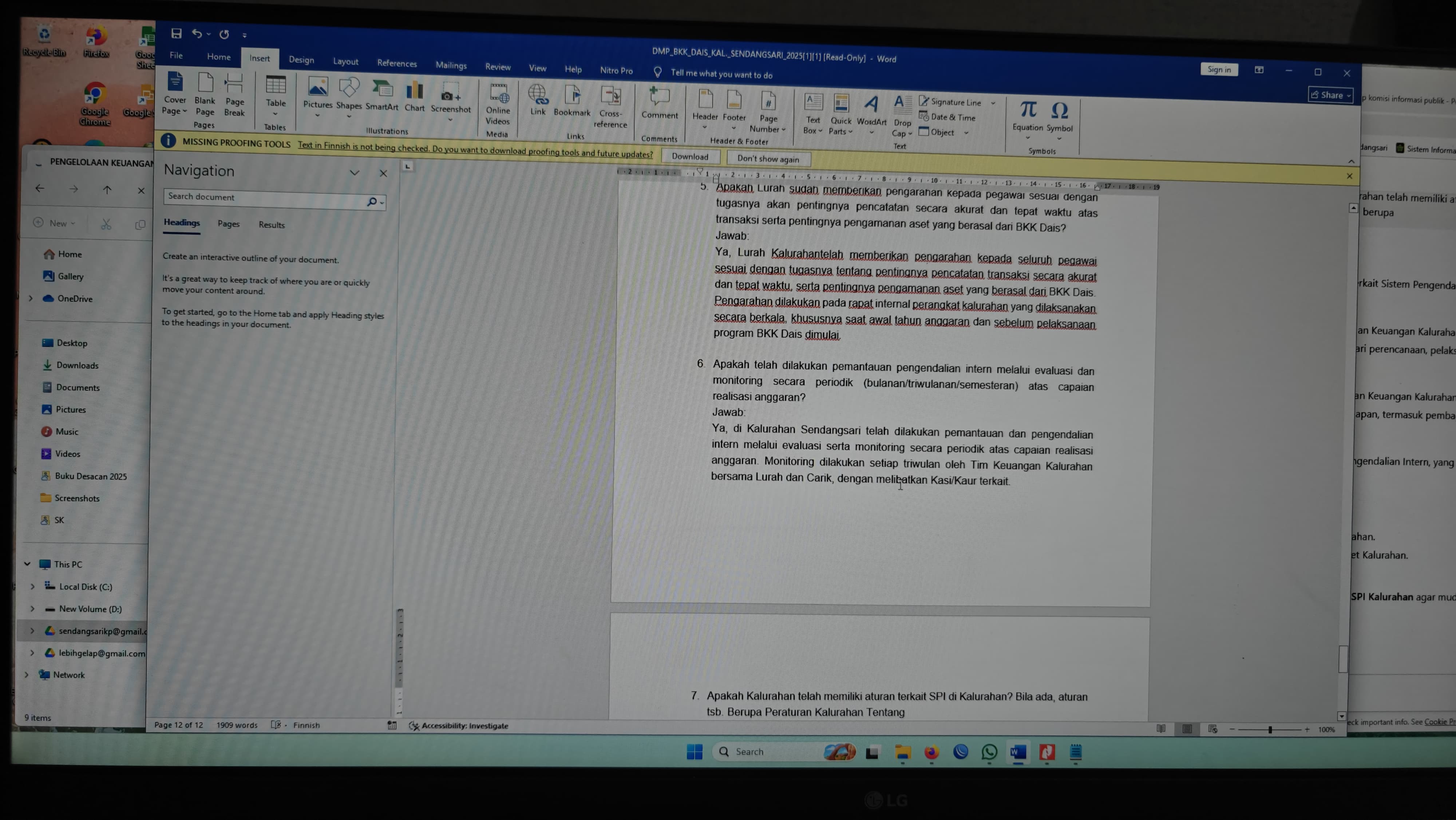Switch to the Design ribbon tab
Viewport: 1456px width, 820px height.
(x=301, y=59)
